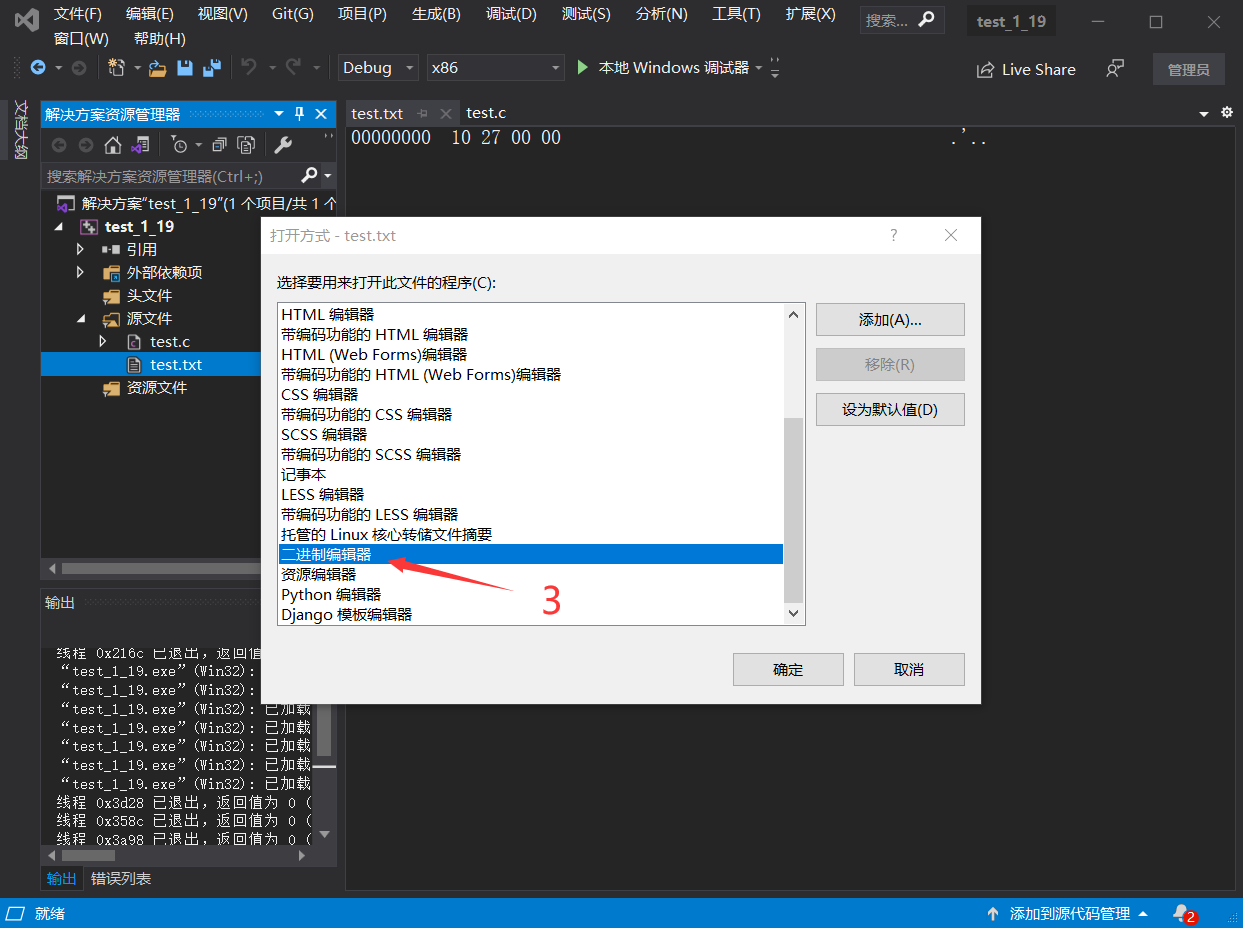Switch to the test.c tab

pyautogui.click(x=486, y=113)
